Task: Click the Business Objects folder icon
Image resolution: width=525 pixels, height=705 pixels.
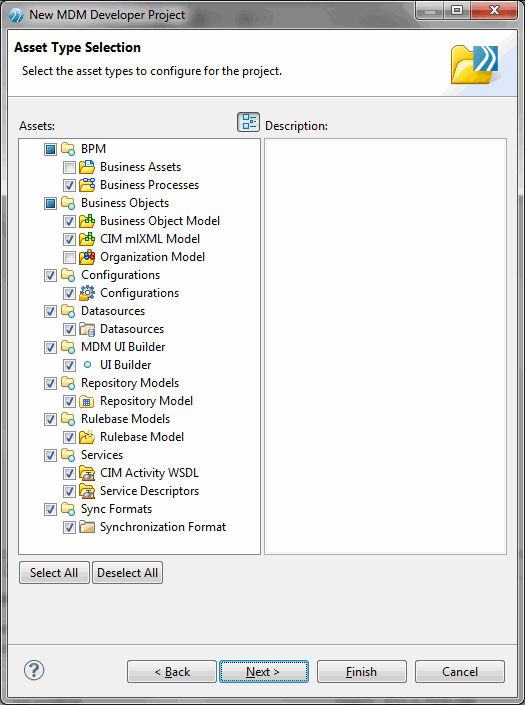Action: (x=68, y=203)
